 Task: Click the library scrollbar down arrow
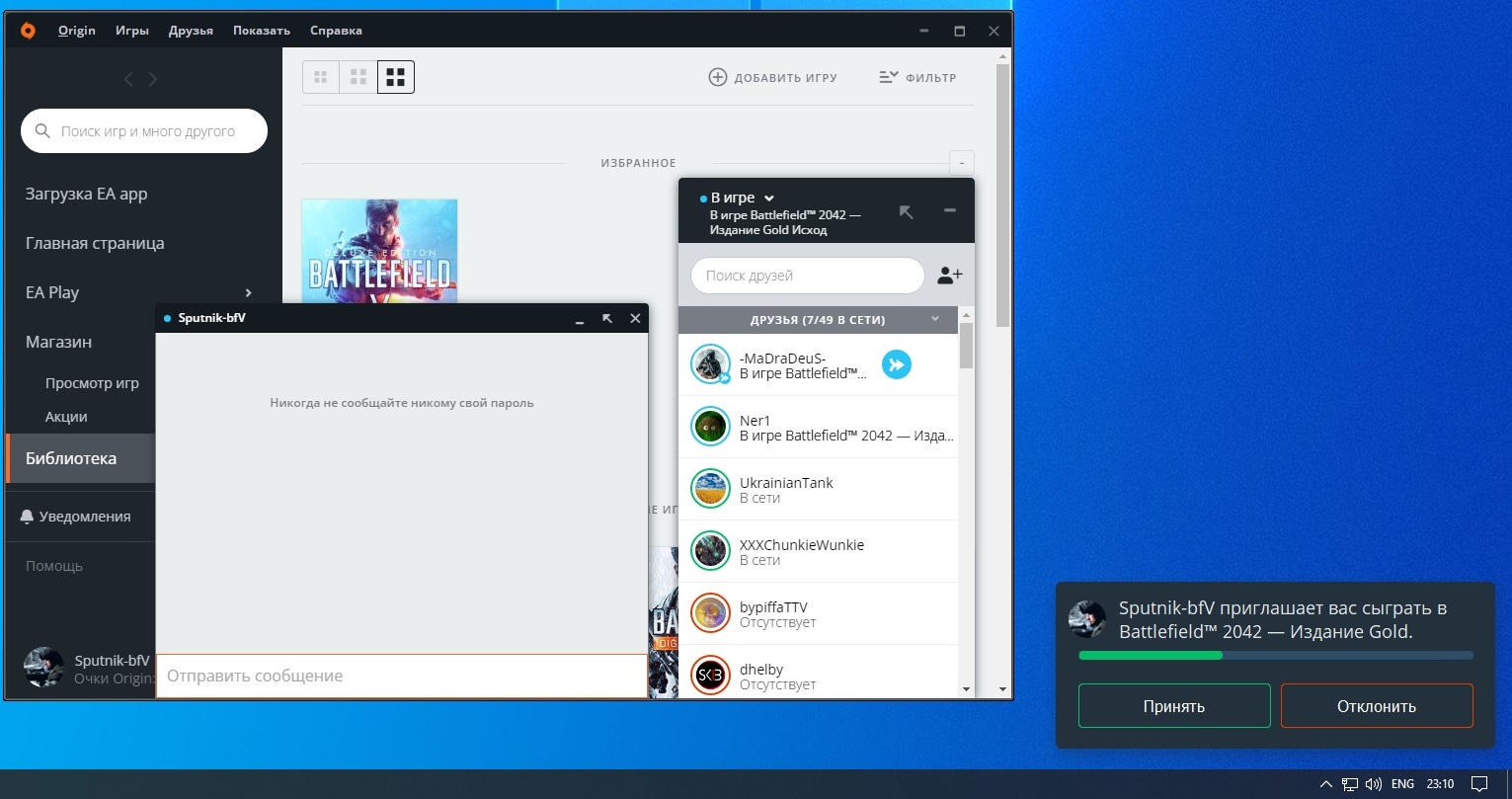[x=1003, y=688]
